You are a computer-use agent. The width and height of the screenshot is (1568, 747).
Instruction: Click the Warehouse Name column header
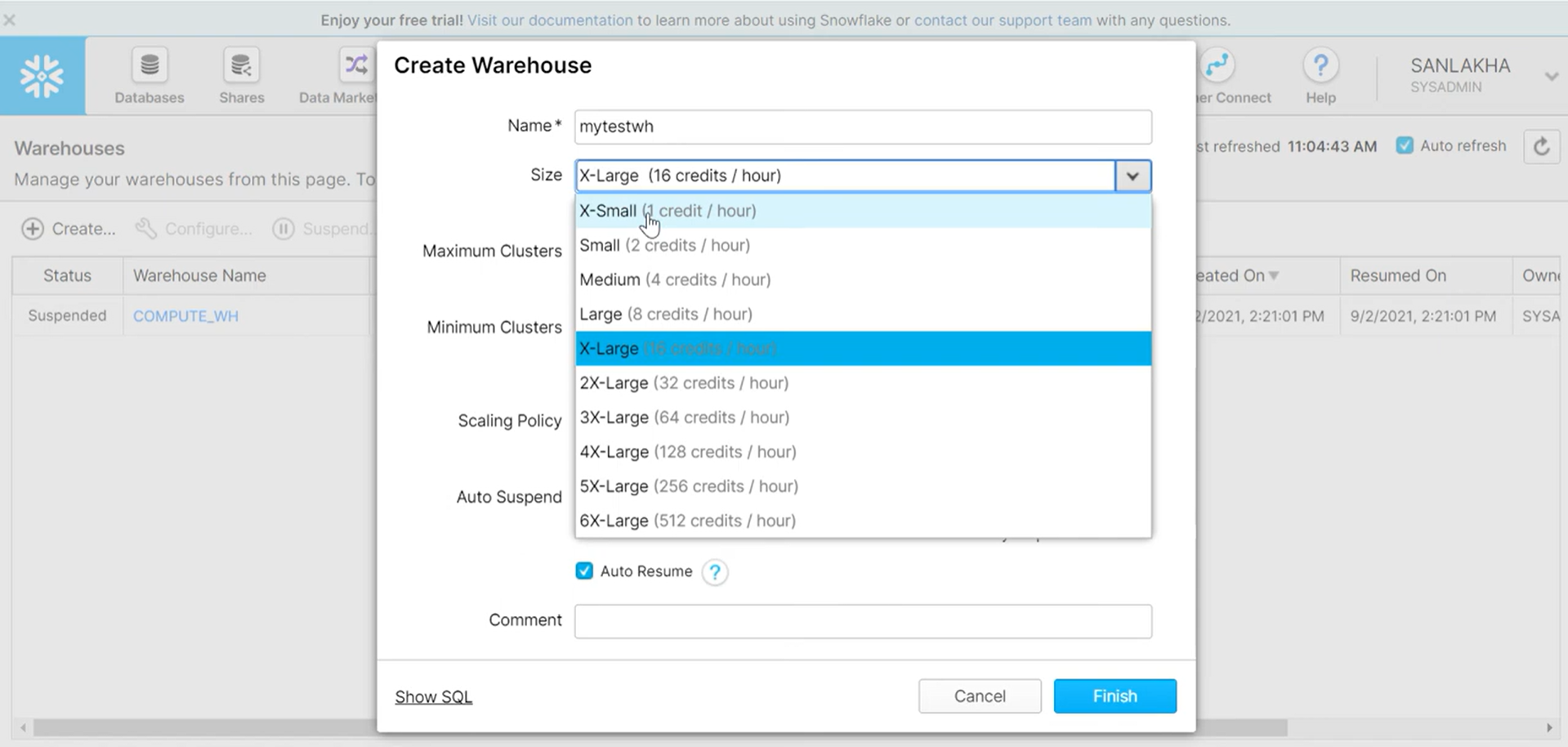(x=246, y=275)
